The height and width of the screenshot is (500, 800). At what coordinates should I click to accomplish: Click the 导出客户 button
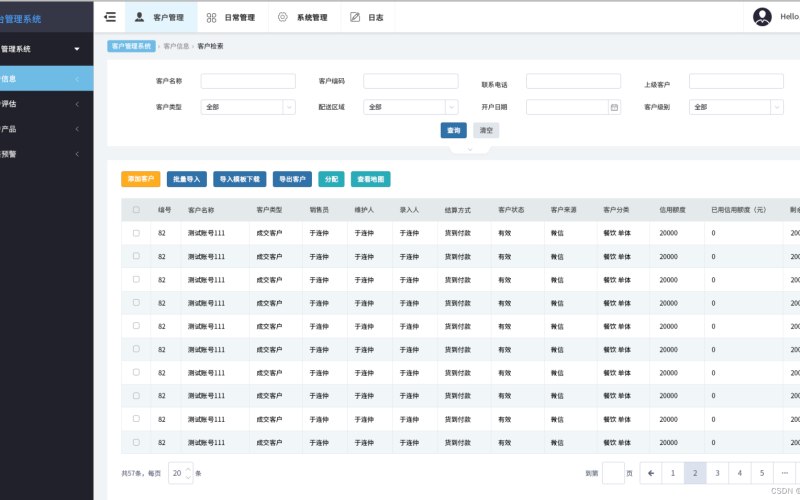point(292,179)
